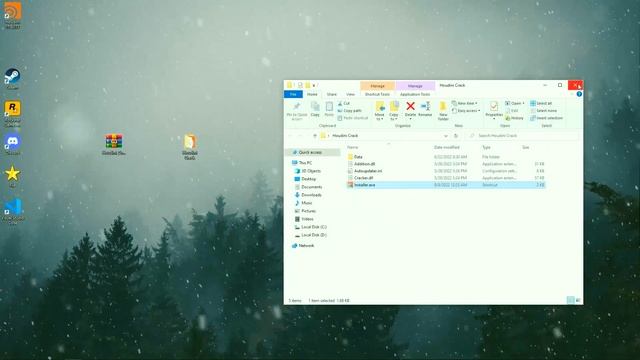This screenshot has width=640, height=360.
Task: Switch to large icons view via status bar
Action: click(x=578, y=300)
